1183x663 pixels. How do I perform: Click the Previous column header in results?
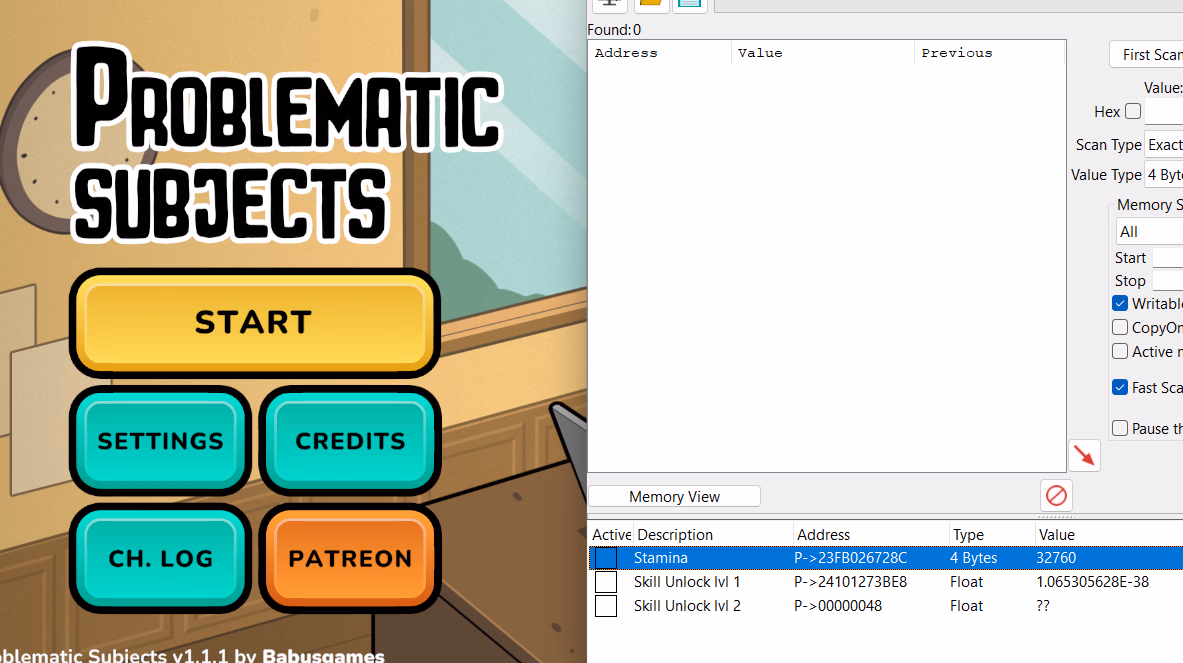click(x=988, y=53)
